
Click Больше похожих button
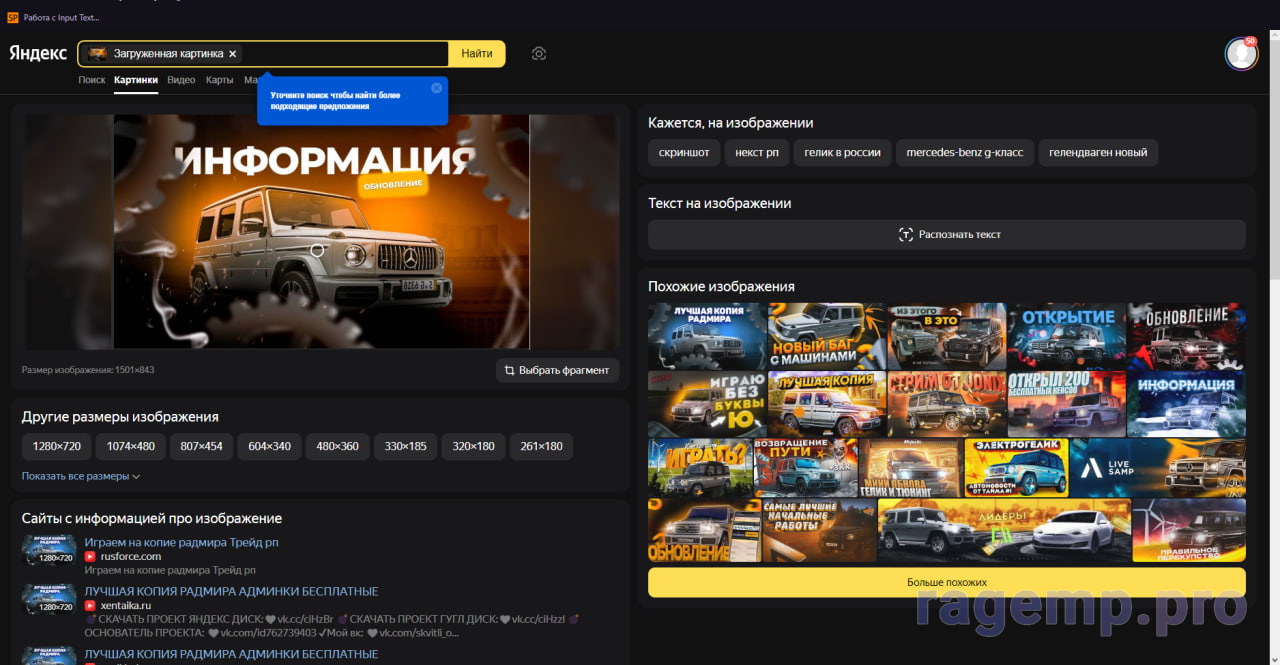pos(947,582)
